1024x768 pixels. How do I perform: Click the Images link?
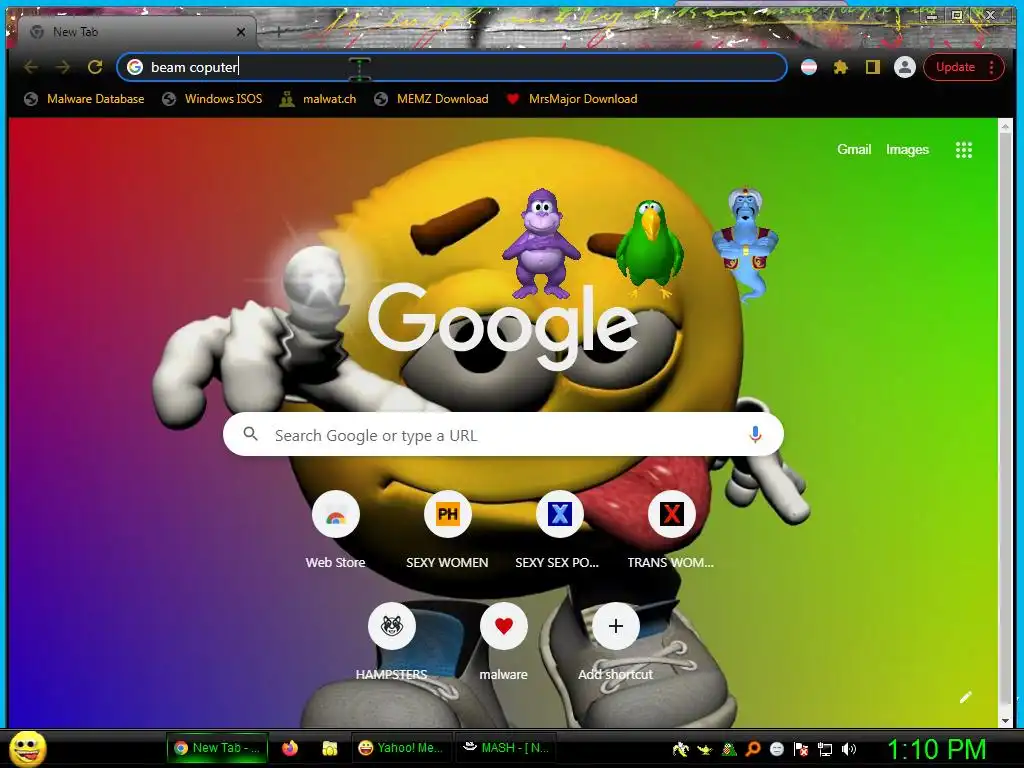(907, 150)
